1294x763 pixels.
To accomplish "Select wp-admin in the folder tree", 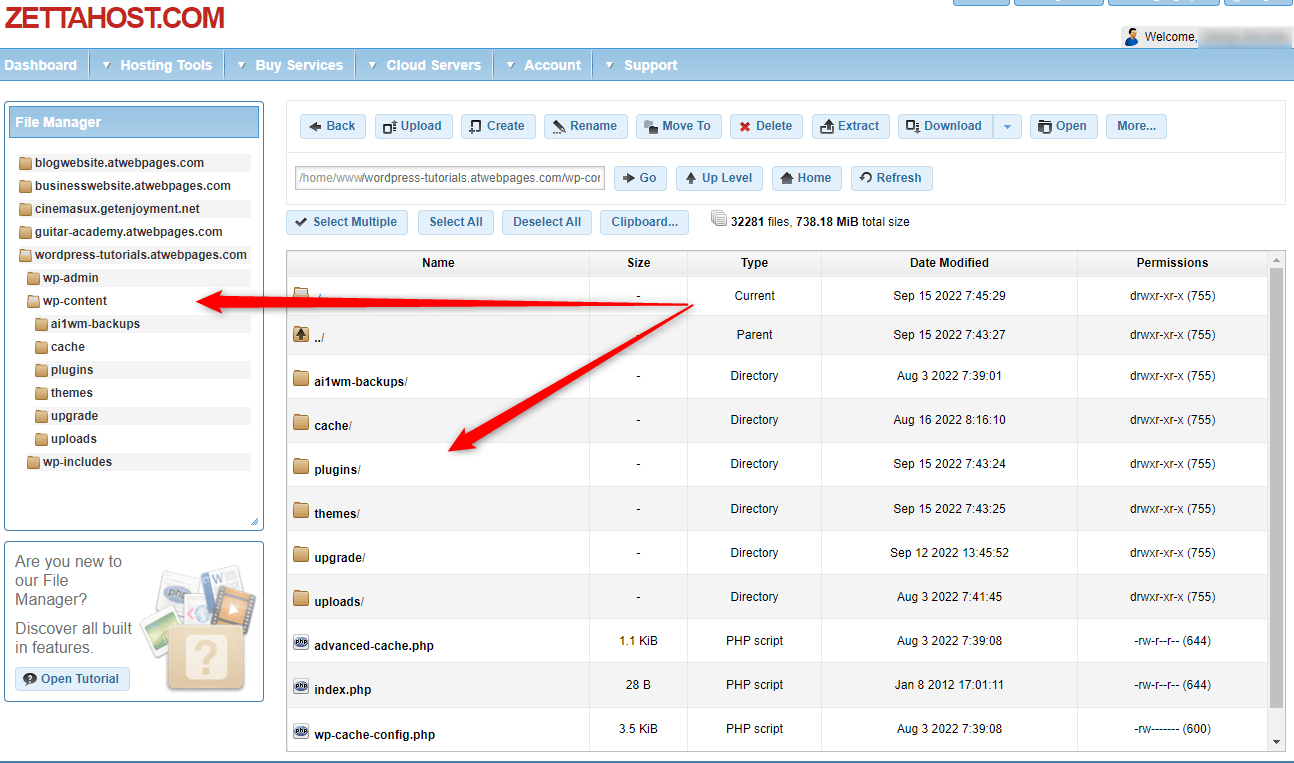I will pos(70,278).
